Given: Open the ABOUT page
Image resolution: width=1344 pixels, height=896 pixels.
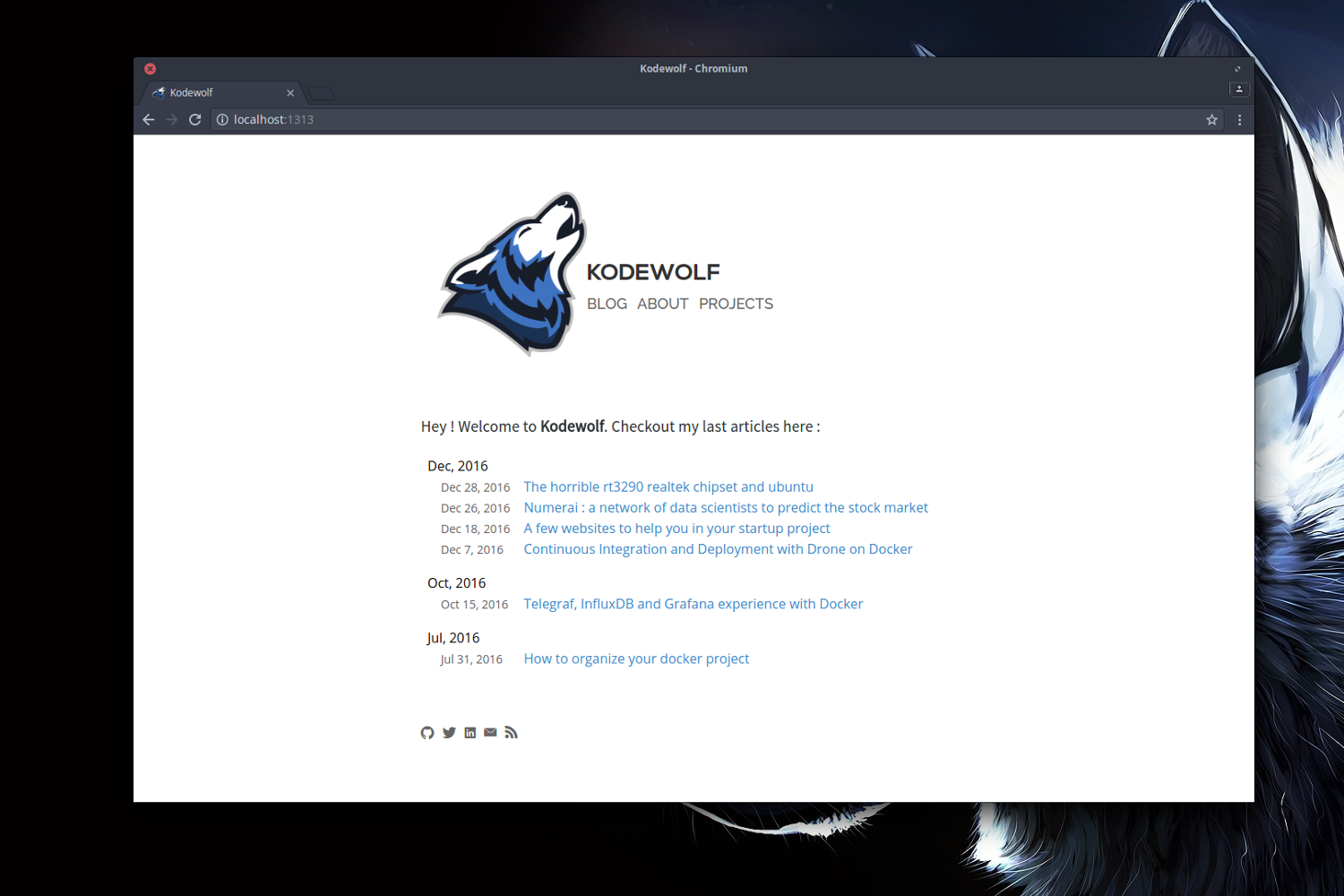Looking at the screenshot, I should (662, 304).
